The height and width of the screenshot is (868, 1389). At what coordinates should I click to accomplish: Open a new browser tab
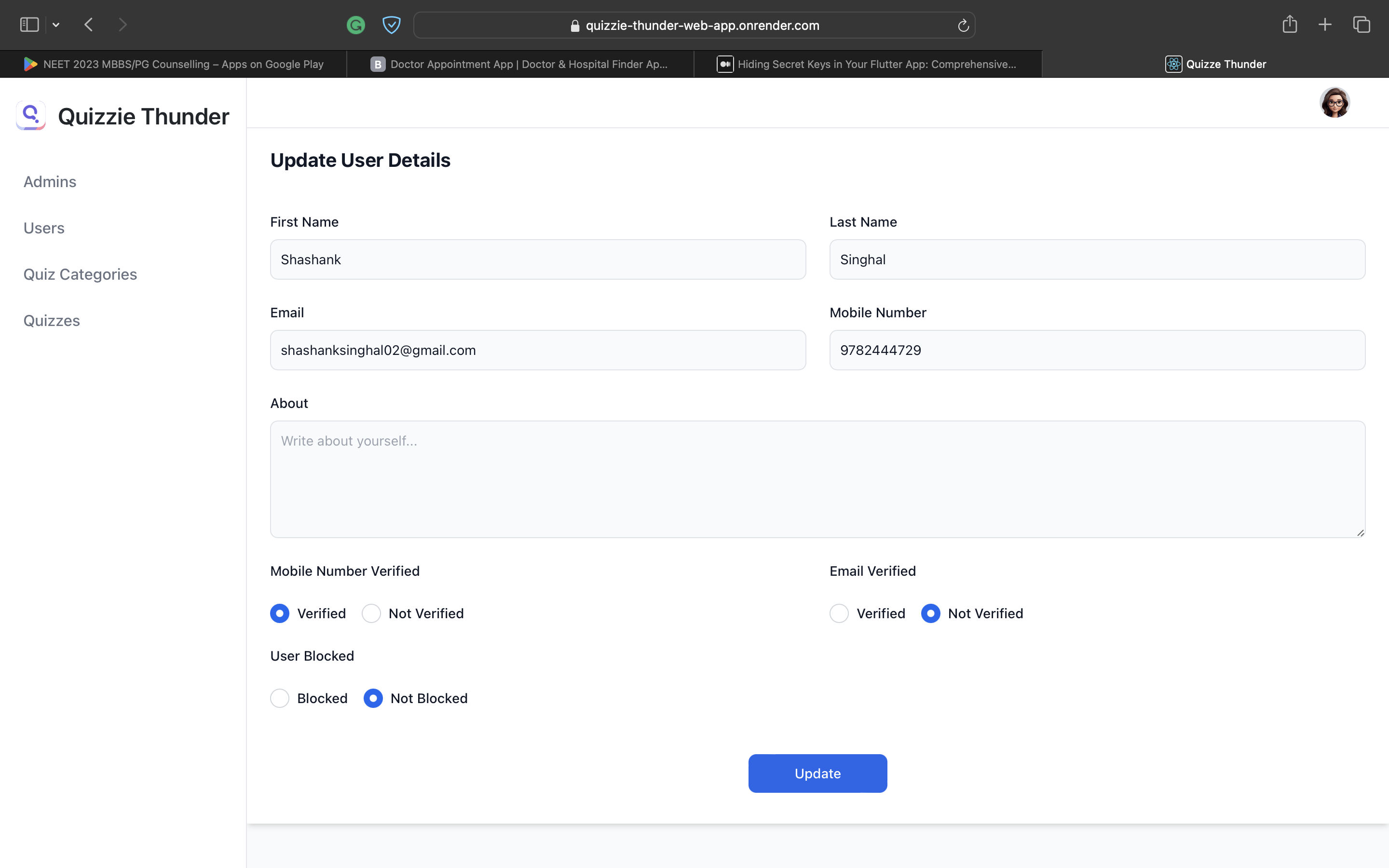pyautogui.click(x=1325, y=24)
